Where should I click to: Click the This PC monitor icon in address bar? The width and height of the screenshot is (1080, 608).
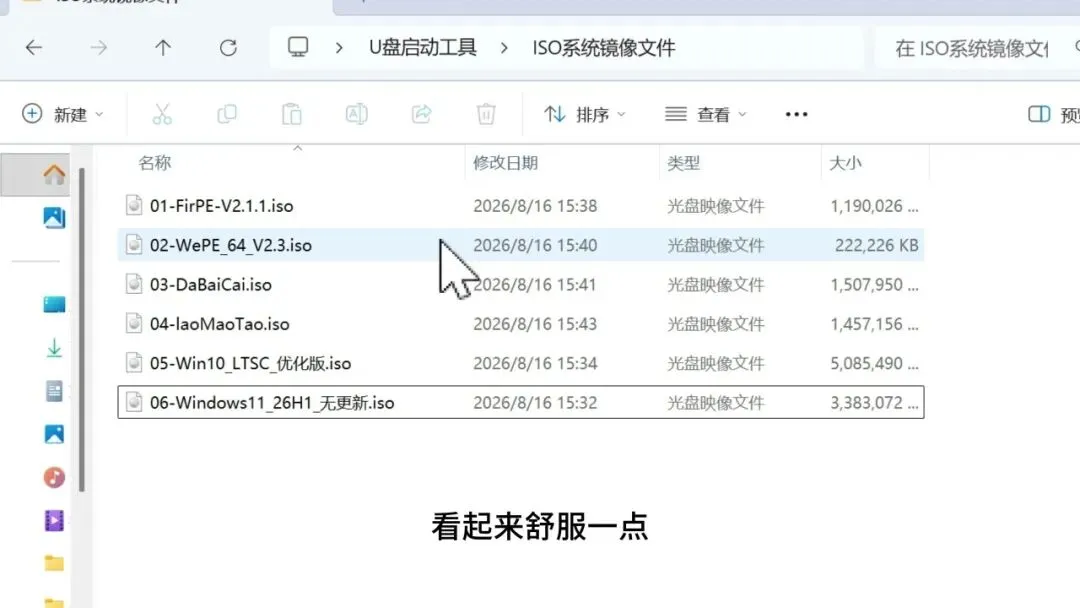[298, 47]
